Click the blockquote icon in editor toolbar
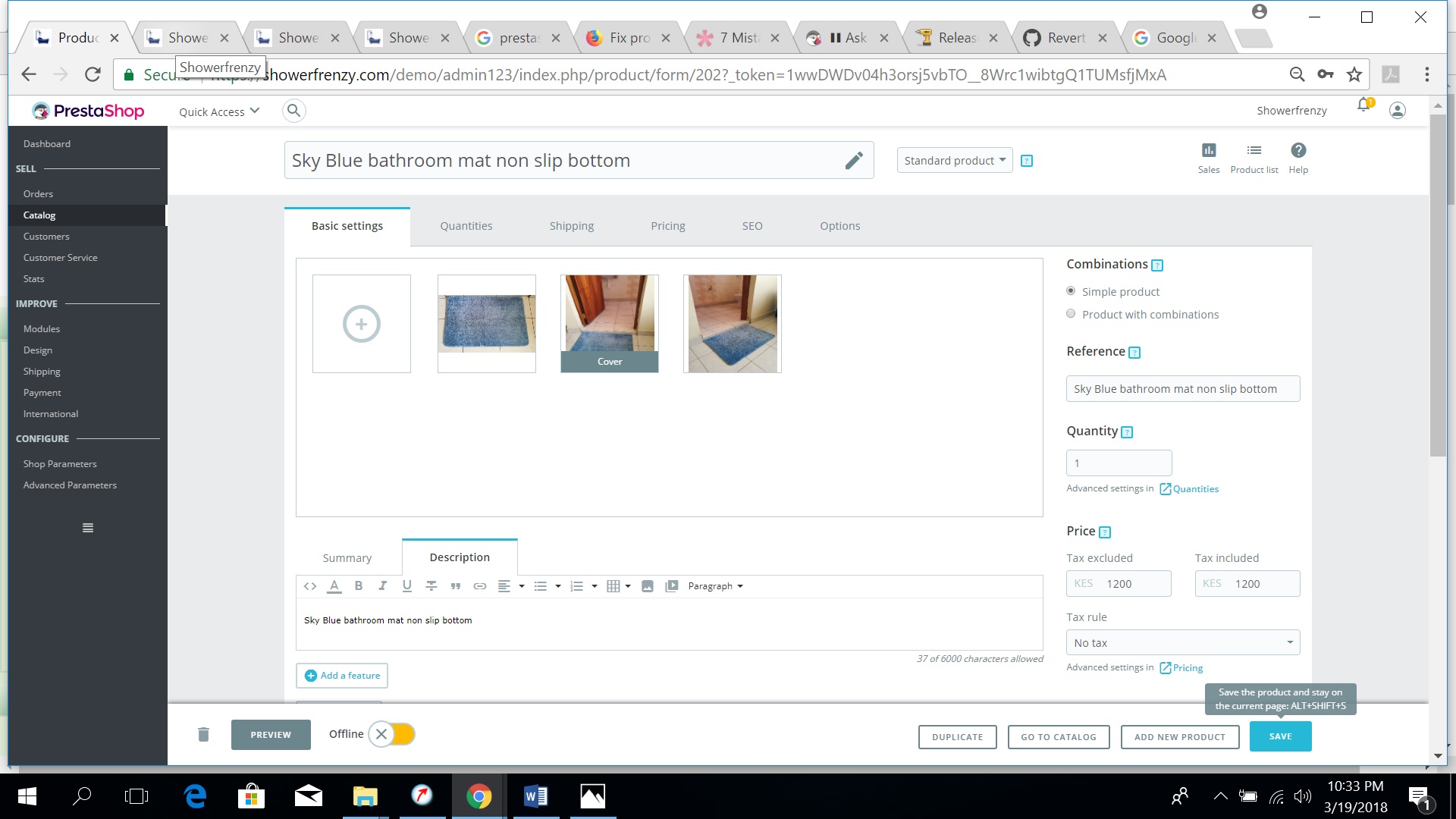The width and height of the screenshot is (1456, 819). (456, 585)
